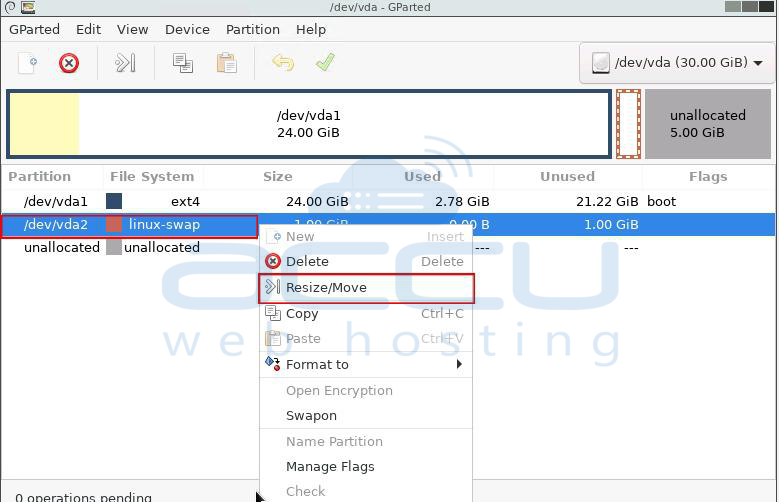The height and width of the screenshot is (502, 779).
Task: Click the red linux-swap color swatch
Action: tap(114, 225)
